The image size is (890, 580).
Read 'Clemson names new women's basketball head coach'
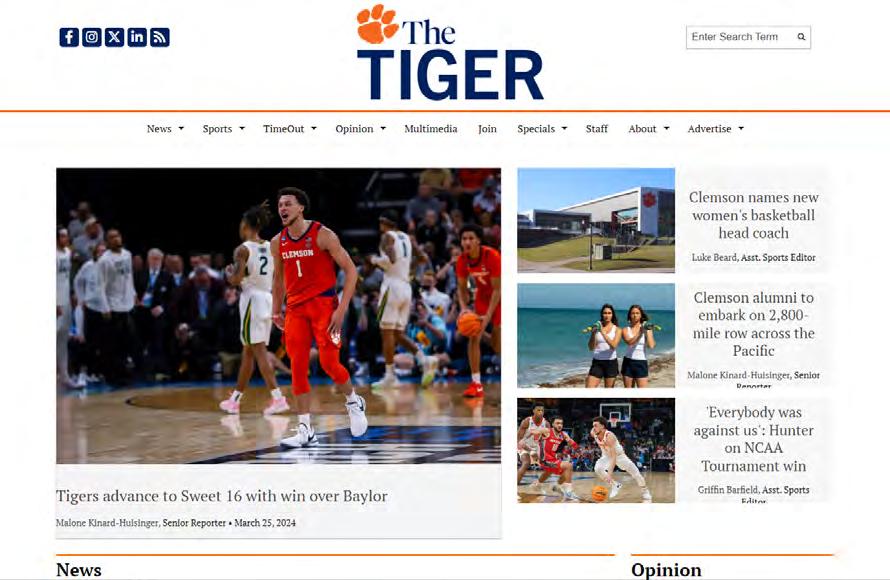(753, 215)
